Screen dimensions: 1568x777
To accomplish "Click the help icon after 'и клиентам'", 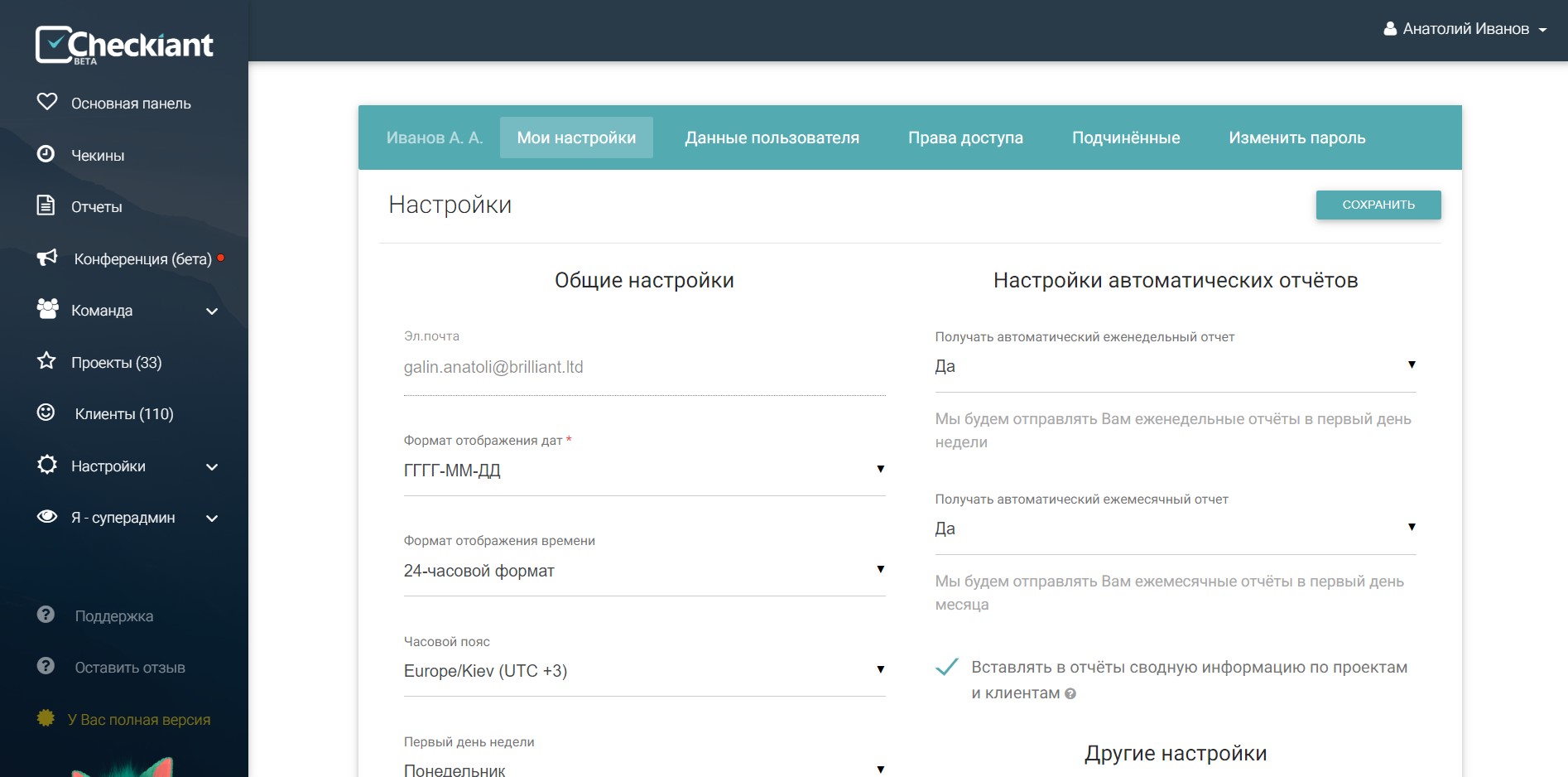I will 1070,694.
